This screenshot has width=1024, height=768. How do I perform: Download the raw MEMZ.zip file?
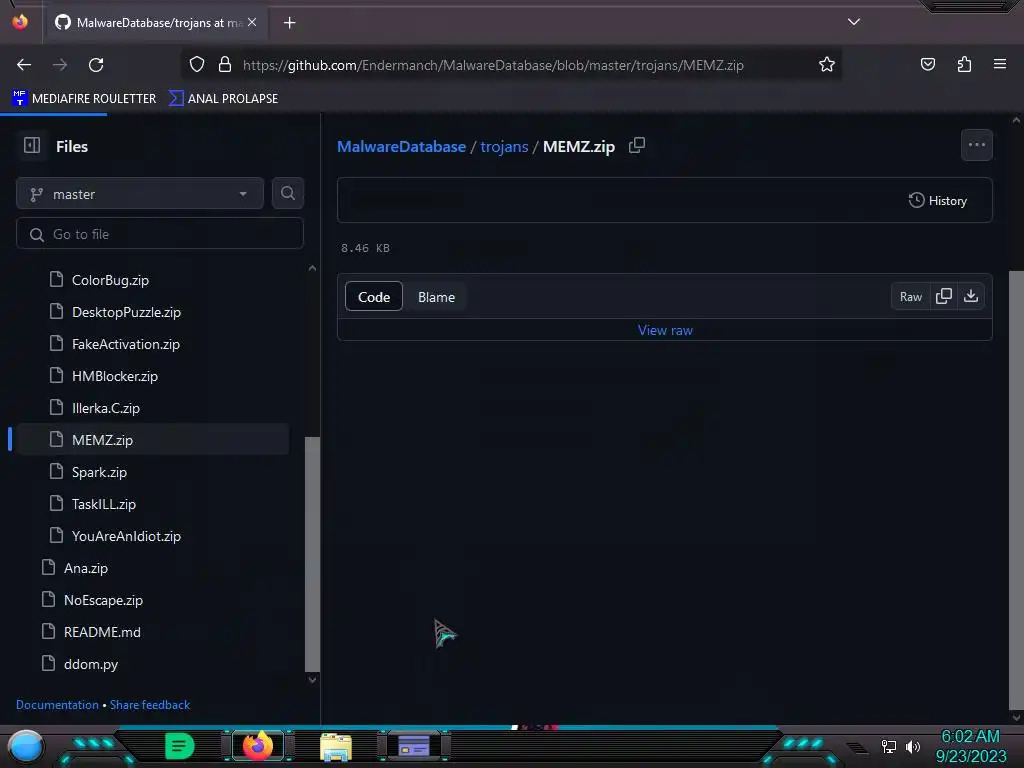[971, 296]
